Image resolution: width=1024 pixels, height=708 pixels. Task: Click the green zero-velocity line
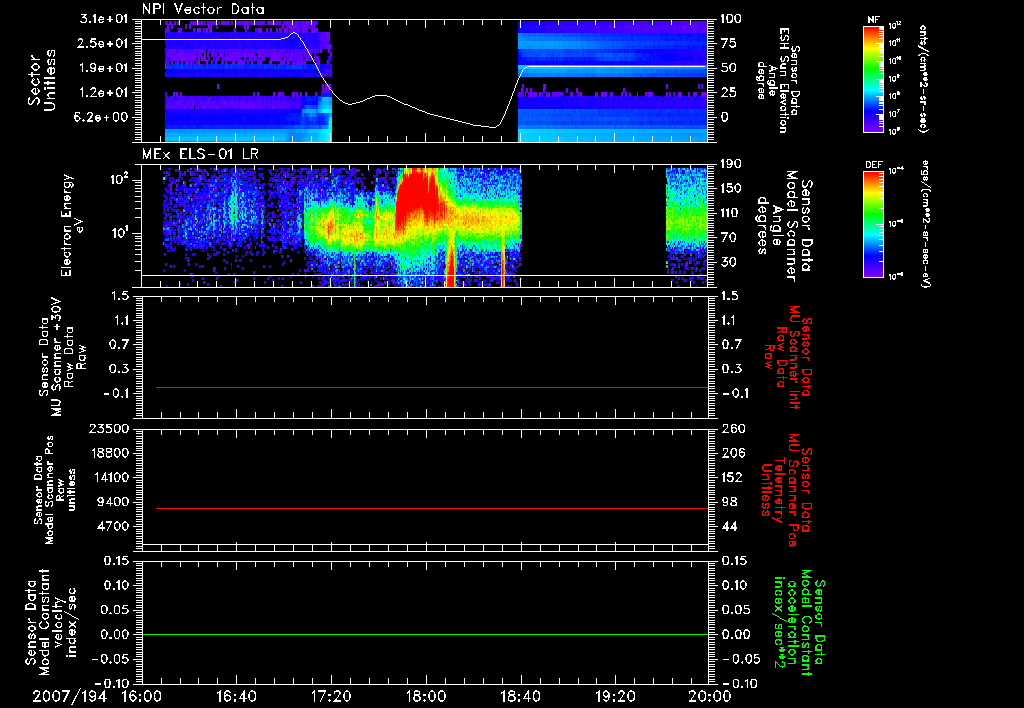(x=425, y=634)
